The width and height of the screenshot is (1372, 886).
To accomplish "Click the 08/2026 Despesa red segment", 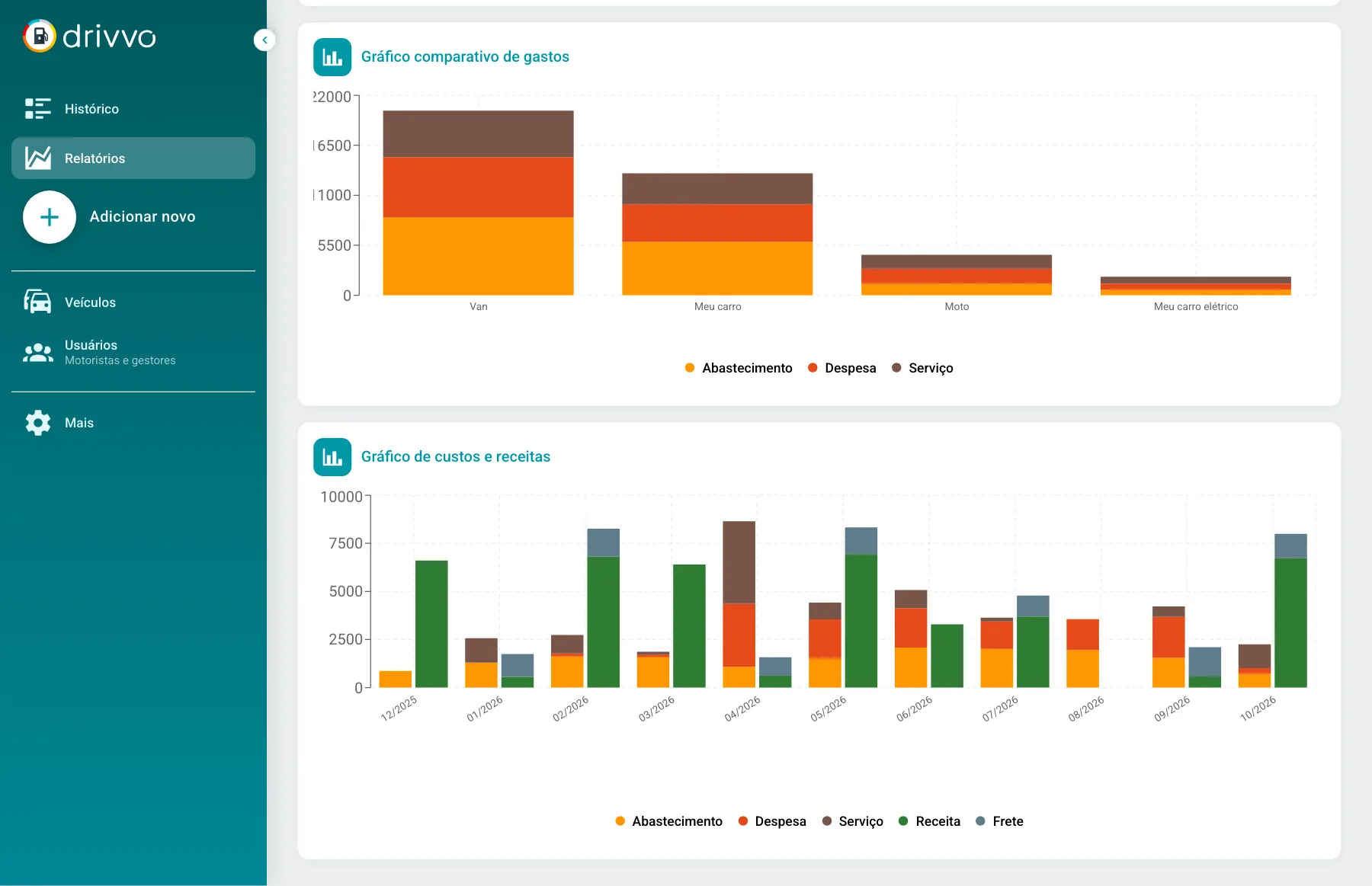I will coord(1082,635).
